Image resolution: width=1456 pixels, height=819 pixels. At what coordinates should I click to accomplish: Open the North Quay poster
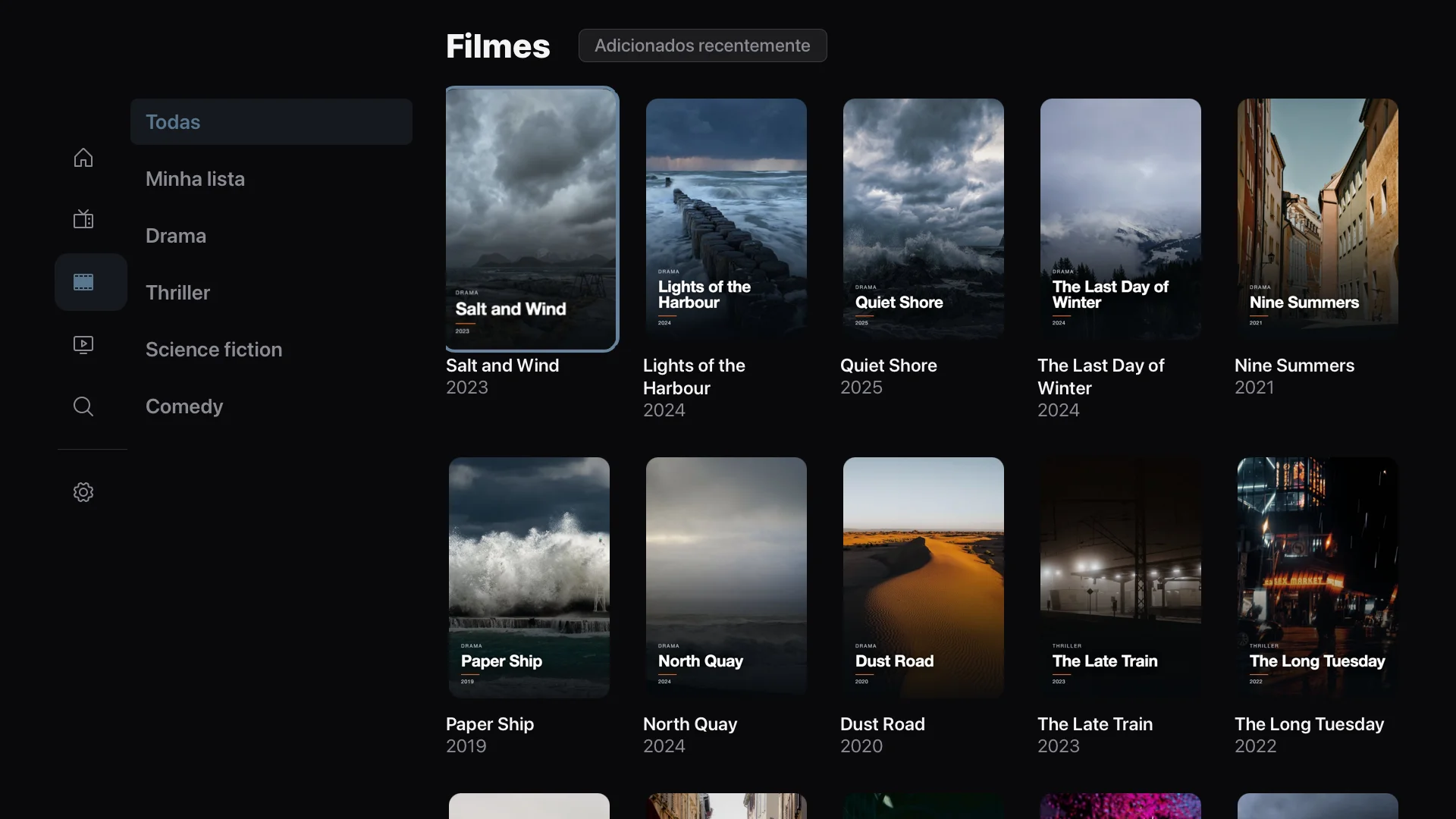coord(726,578)
